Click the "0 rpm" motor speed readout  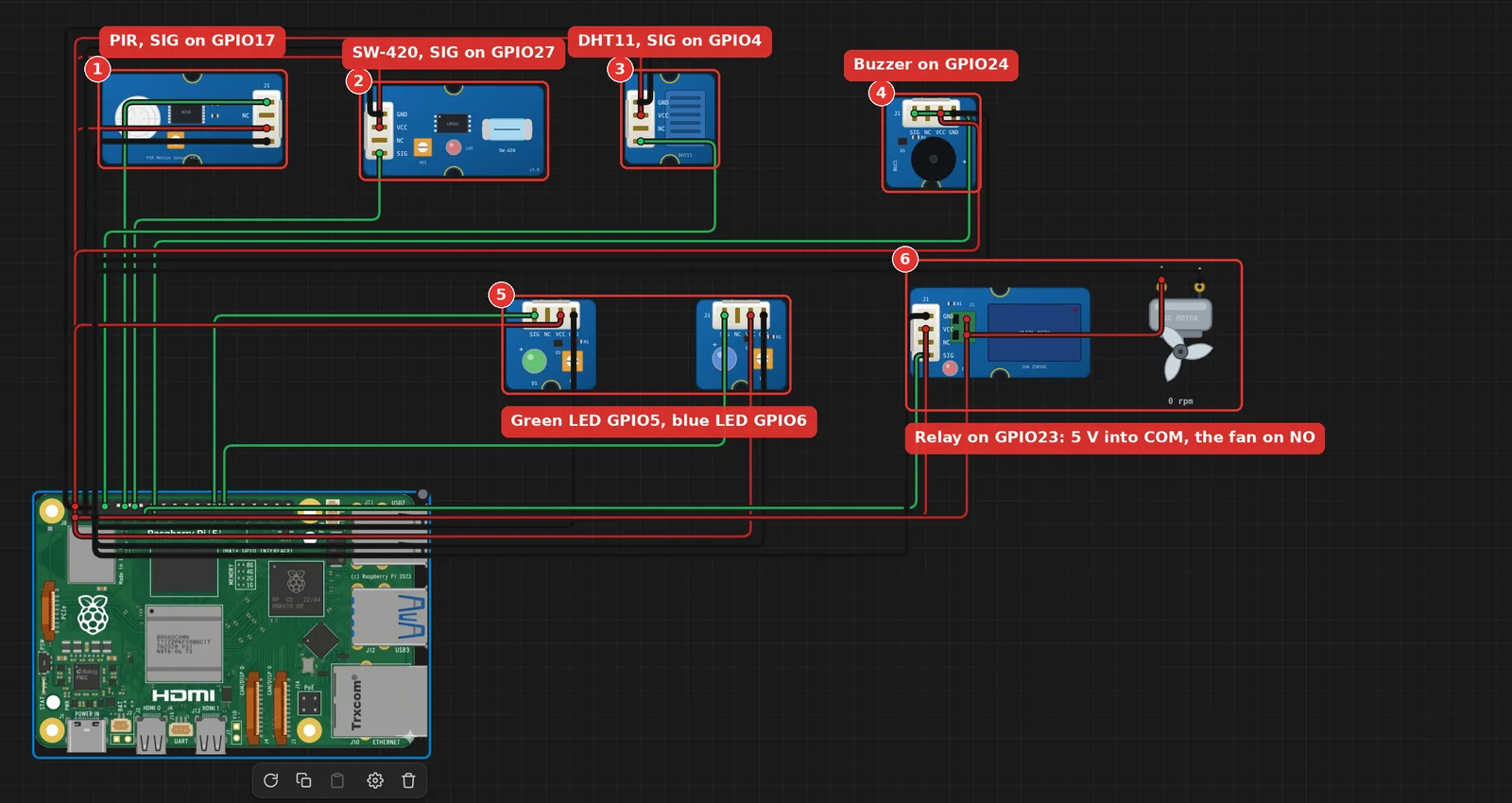coord(1180,401)
